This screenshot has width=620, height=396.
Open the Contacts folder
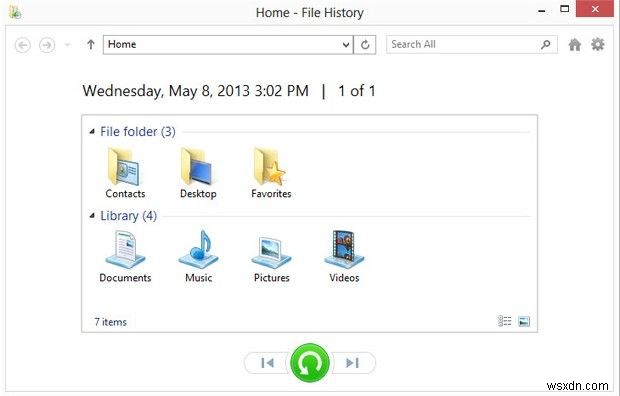point(125,173)
